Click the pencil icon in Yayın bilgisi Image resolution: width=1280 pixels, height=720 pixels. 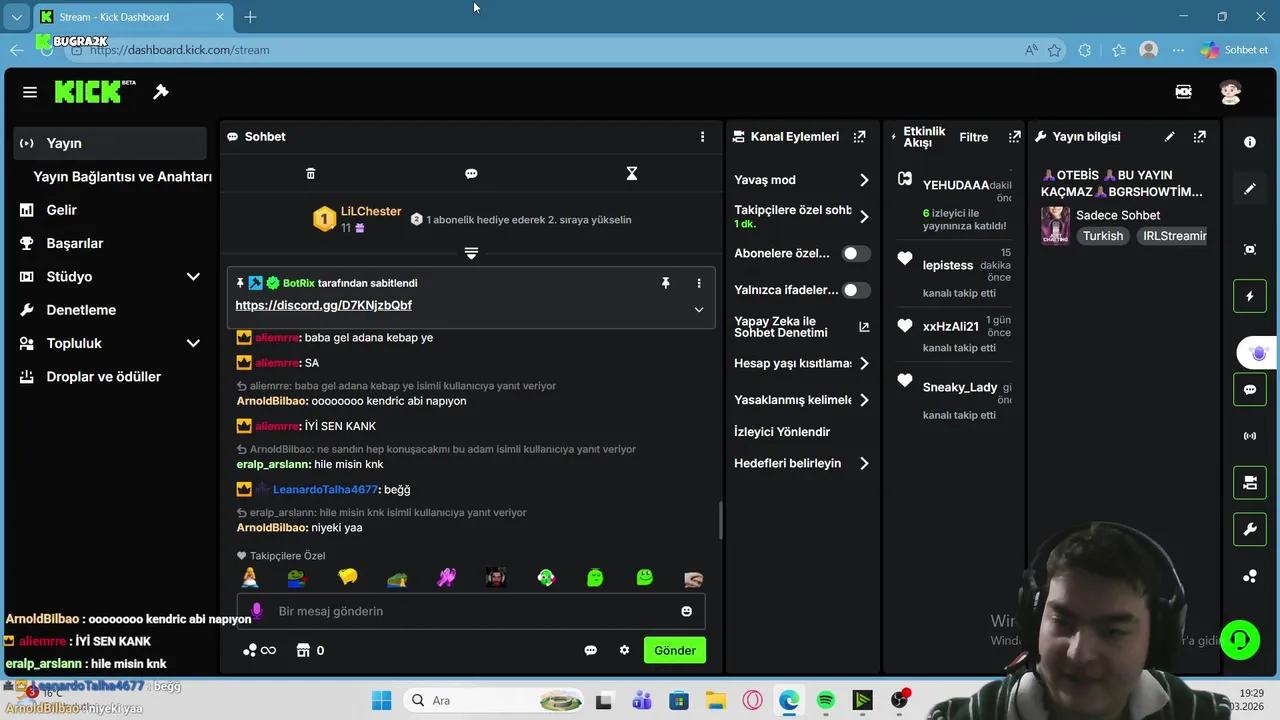pyautogui.click(x=1170, y=137)
